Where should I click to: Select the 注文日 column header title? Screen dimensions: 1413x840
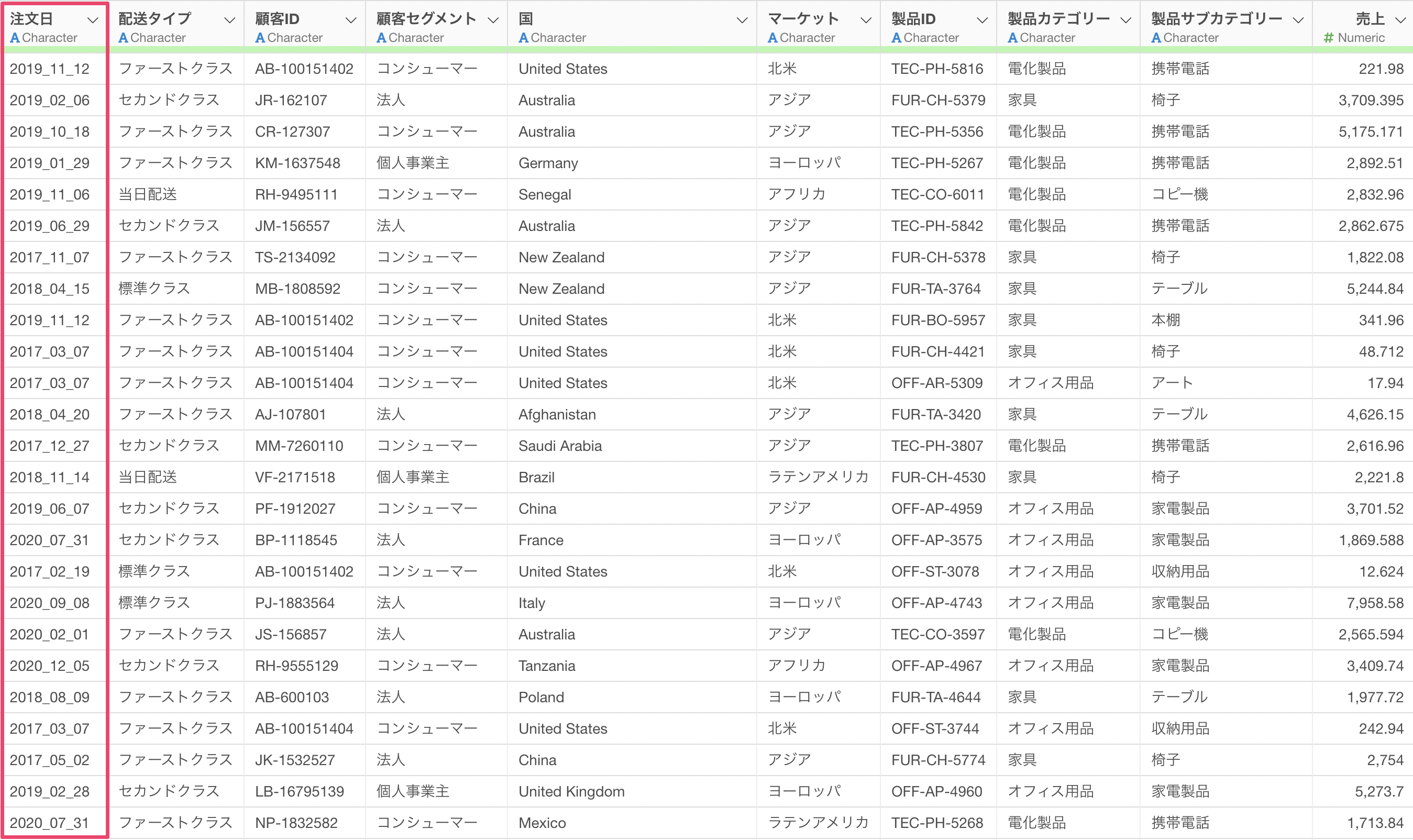coord(31,19)
